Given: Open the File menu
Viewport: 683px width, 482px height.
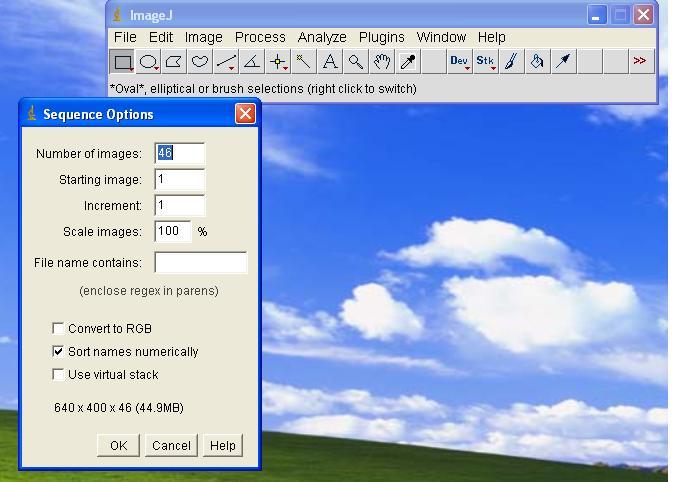Looking at the screenshot, I should click(125, 37).
